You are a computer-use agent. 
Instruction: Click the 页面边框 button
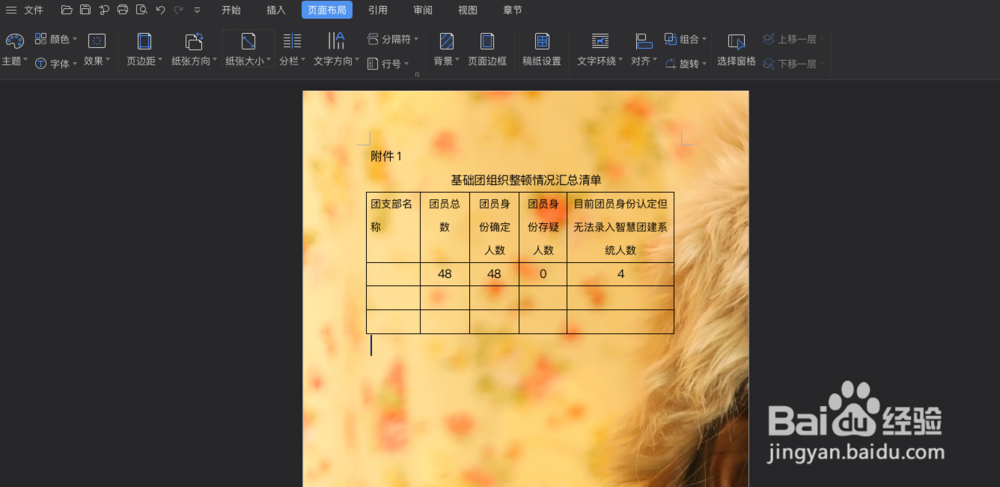pyautogui.click(x=487, y=49)
